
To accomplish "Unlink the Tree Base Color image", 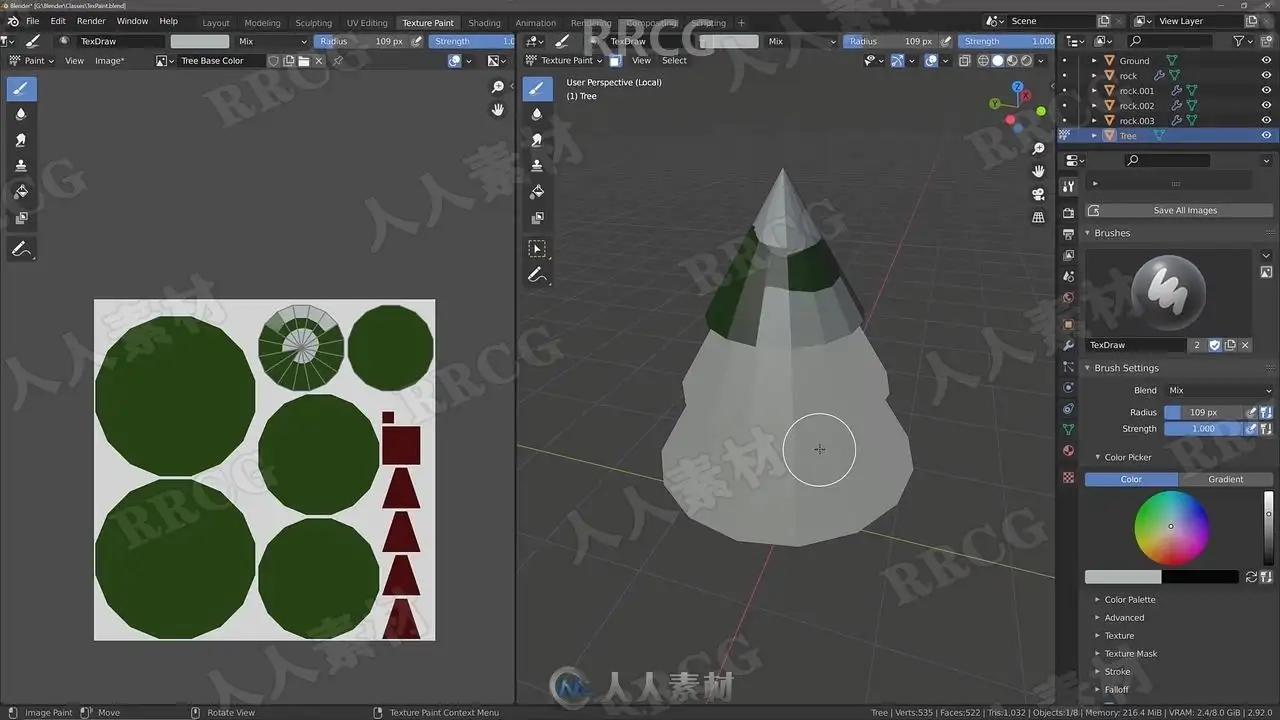I will point(319,61).
